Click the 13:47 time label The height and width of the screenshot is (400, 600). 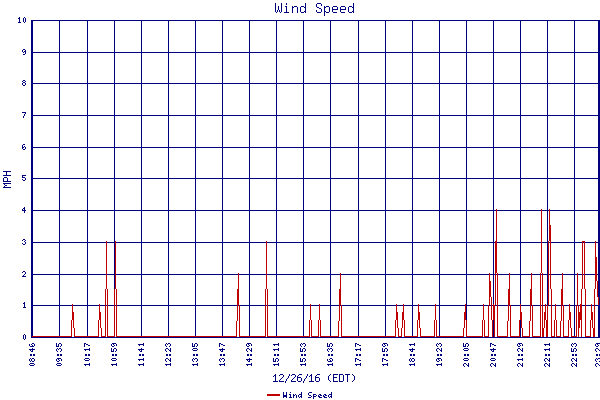(x=222, y=354)
